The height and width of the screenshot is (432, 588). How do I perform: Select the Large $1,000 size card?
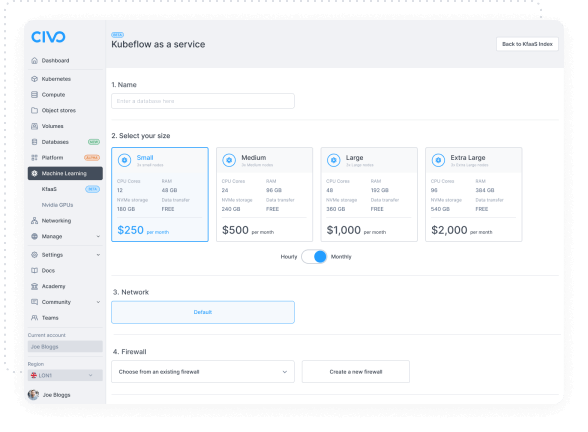(x=369, y=194)
